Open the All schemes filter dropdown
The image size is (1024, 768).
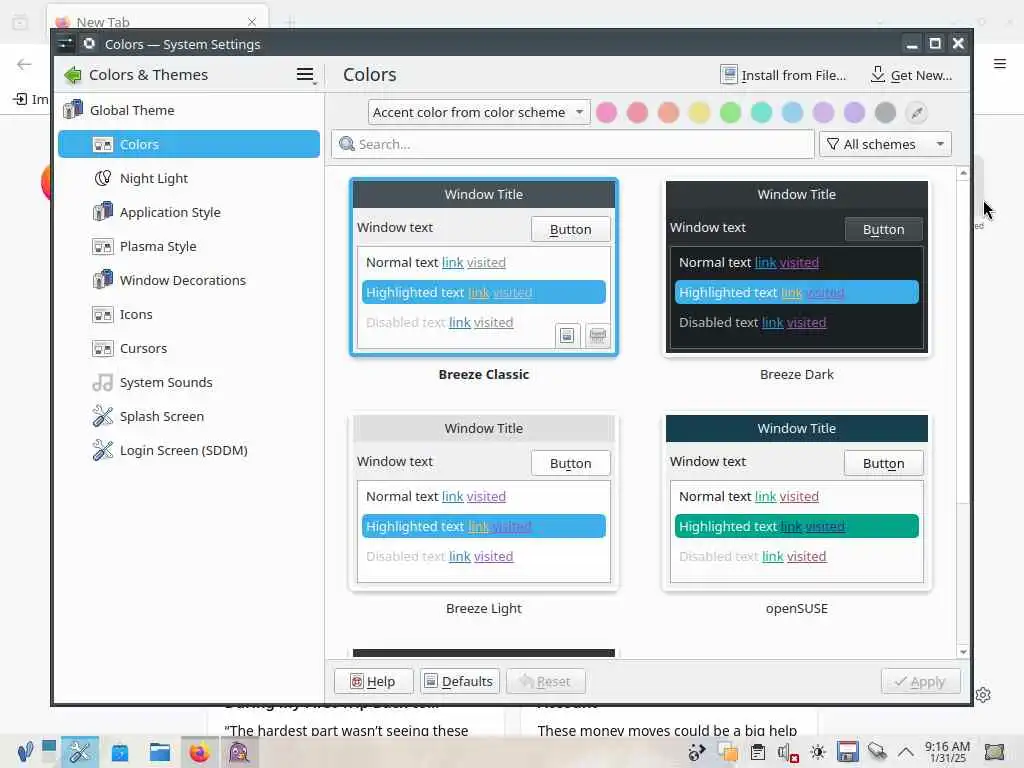click(x=885, y=144)
